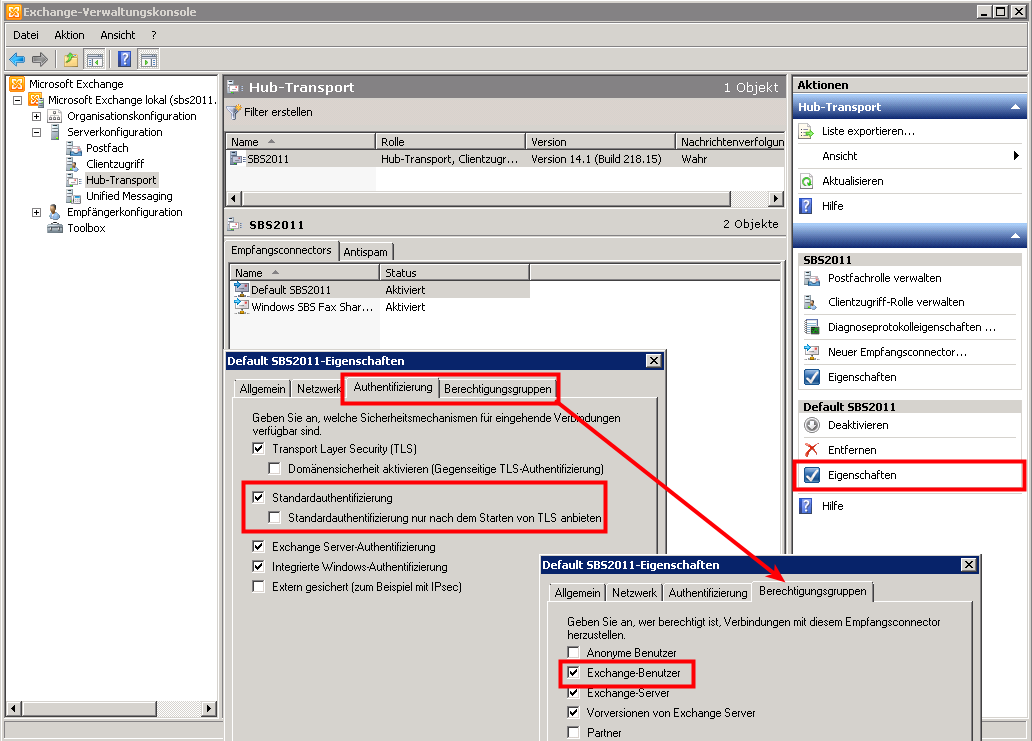
Task: Open Postfachrolle verwalten action
Action: [884, 278]
